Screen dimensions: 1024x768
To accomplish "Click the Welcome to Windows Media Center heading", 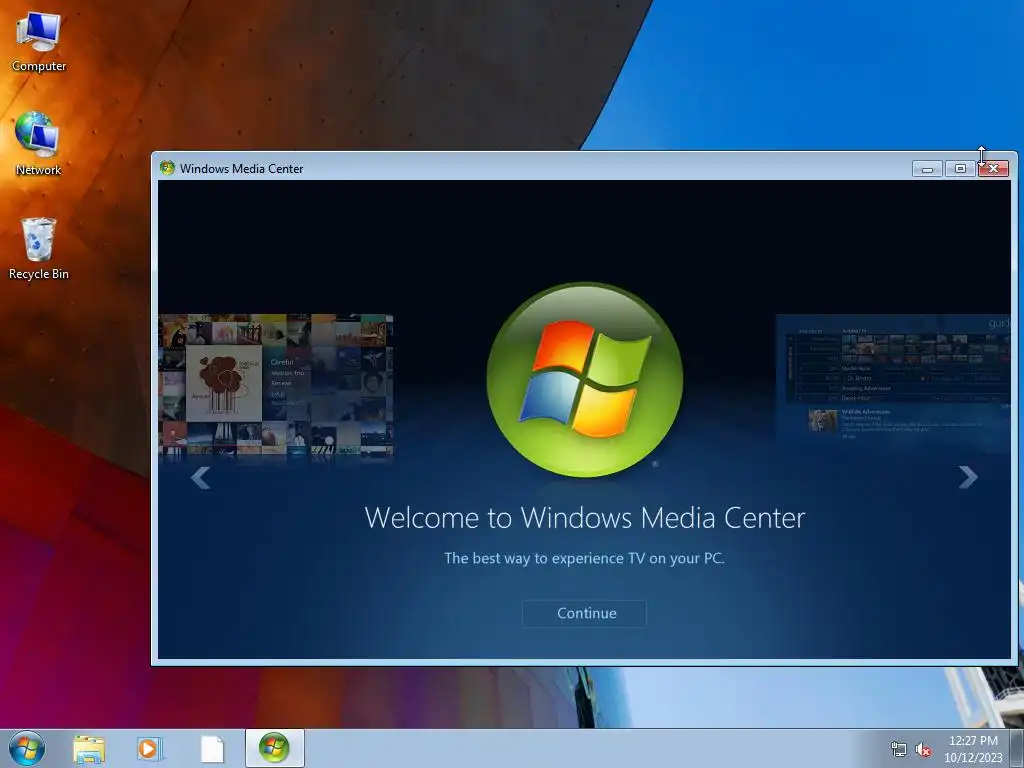I will click(584, 519).
